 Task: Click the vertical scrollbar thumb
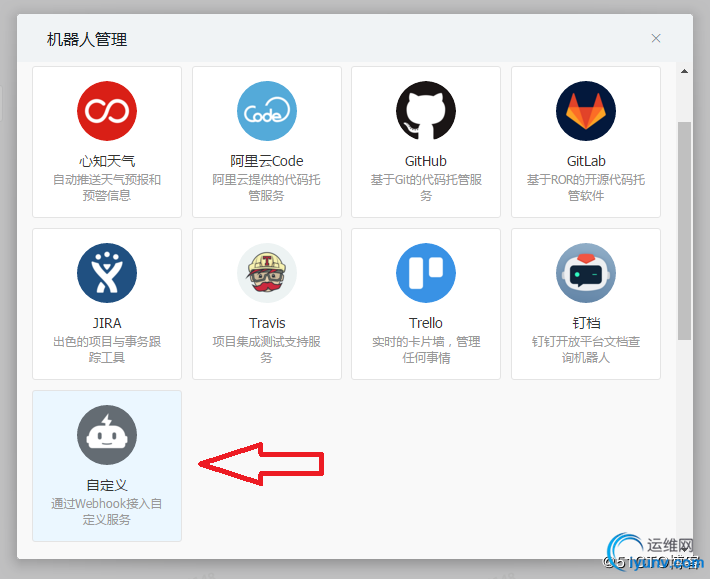click(684, 230)
